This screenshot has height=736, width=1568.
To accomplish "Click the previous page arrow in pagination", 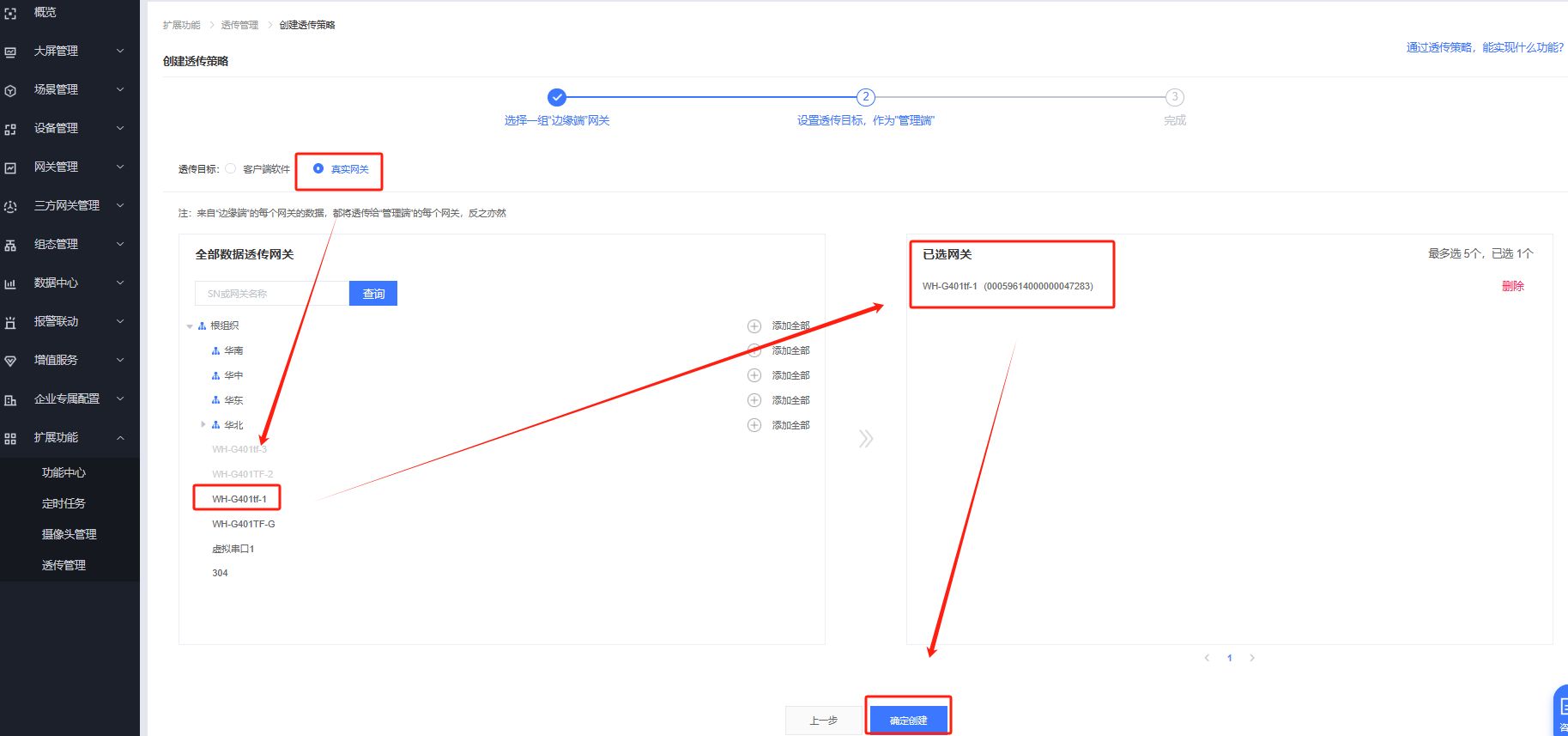I will (x=1207, y=659).
